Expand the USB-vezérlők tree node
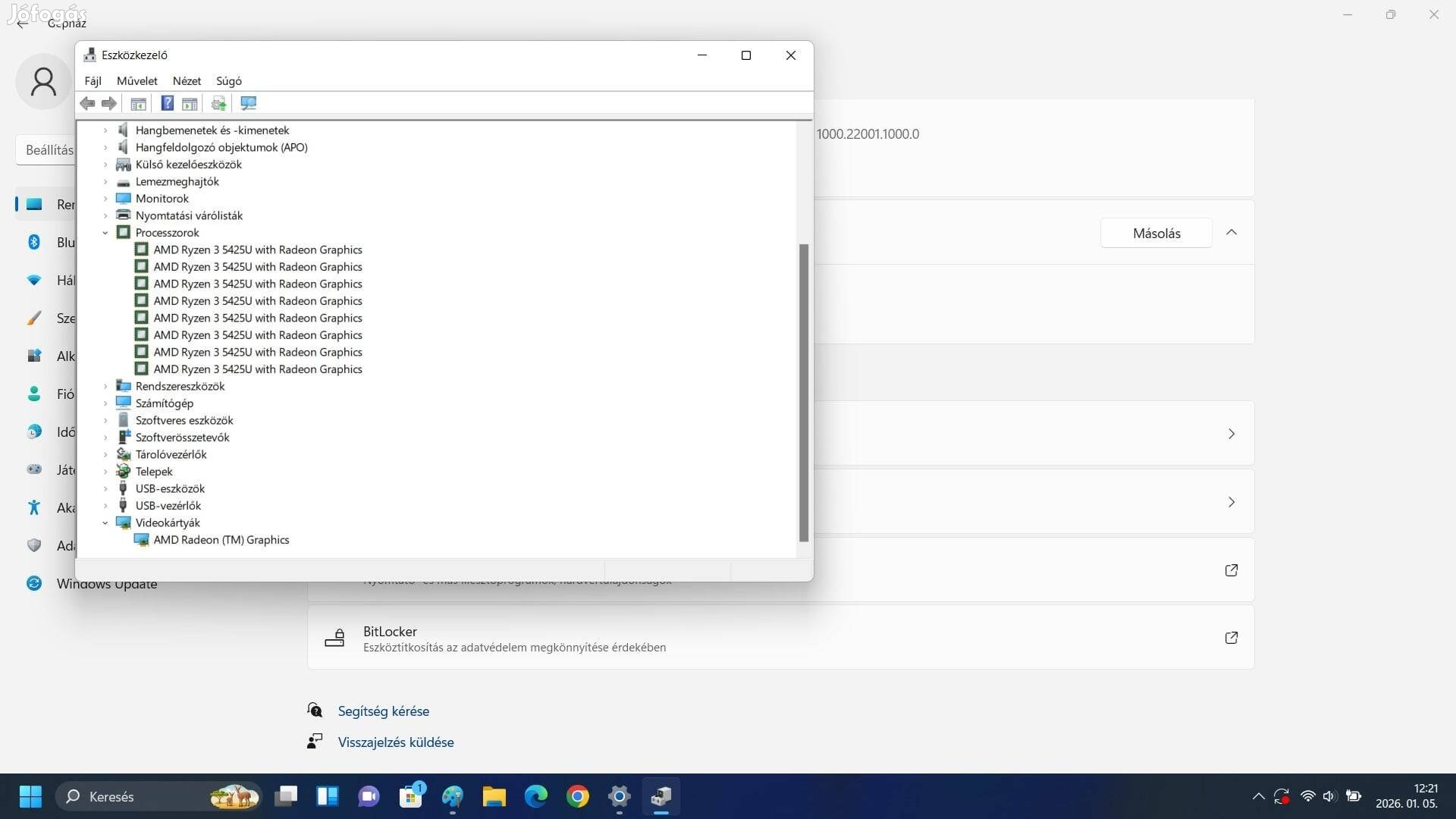Image resolution: width=1456 pixels, height=819 pixels. [x=105, y=506]
